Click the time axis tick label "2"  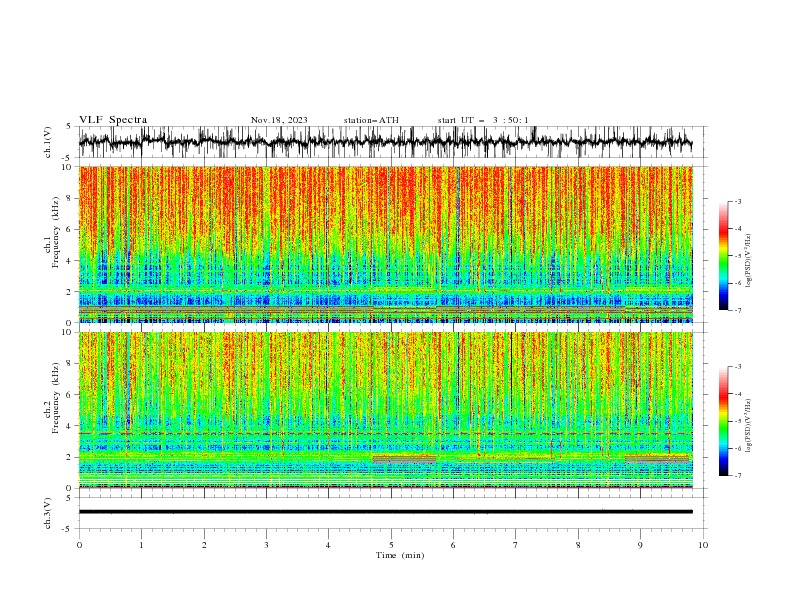pyautogui.click(x=204, y=545)
